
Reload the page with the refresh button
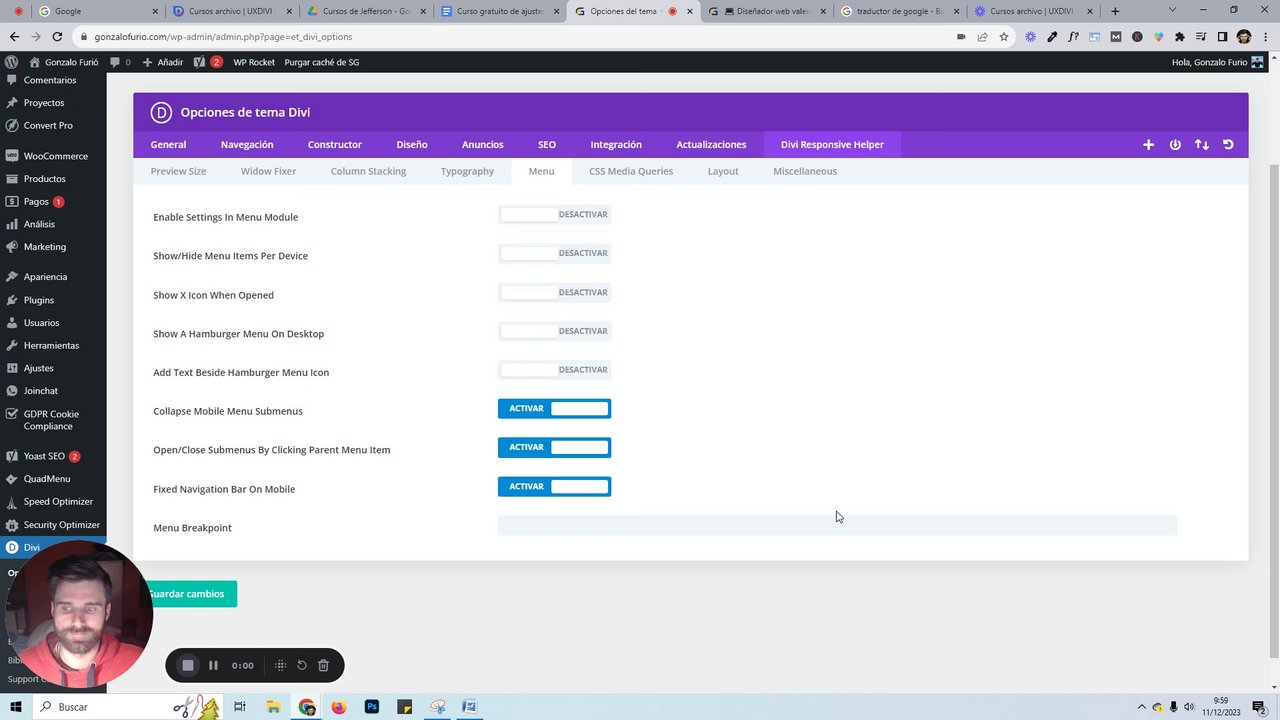tap(57, 37)
